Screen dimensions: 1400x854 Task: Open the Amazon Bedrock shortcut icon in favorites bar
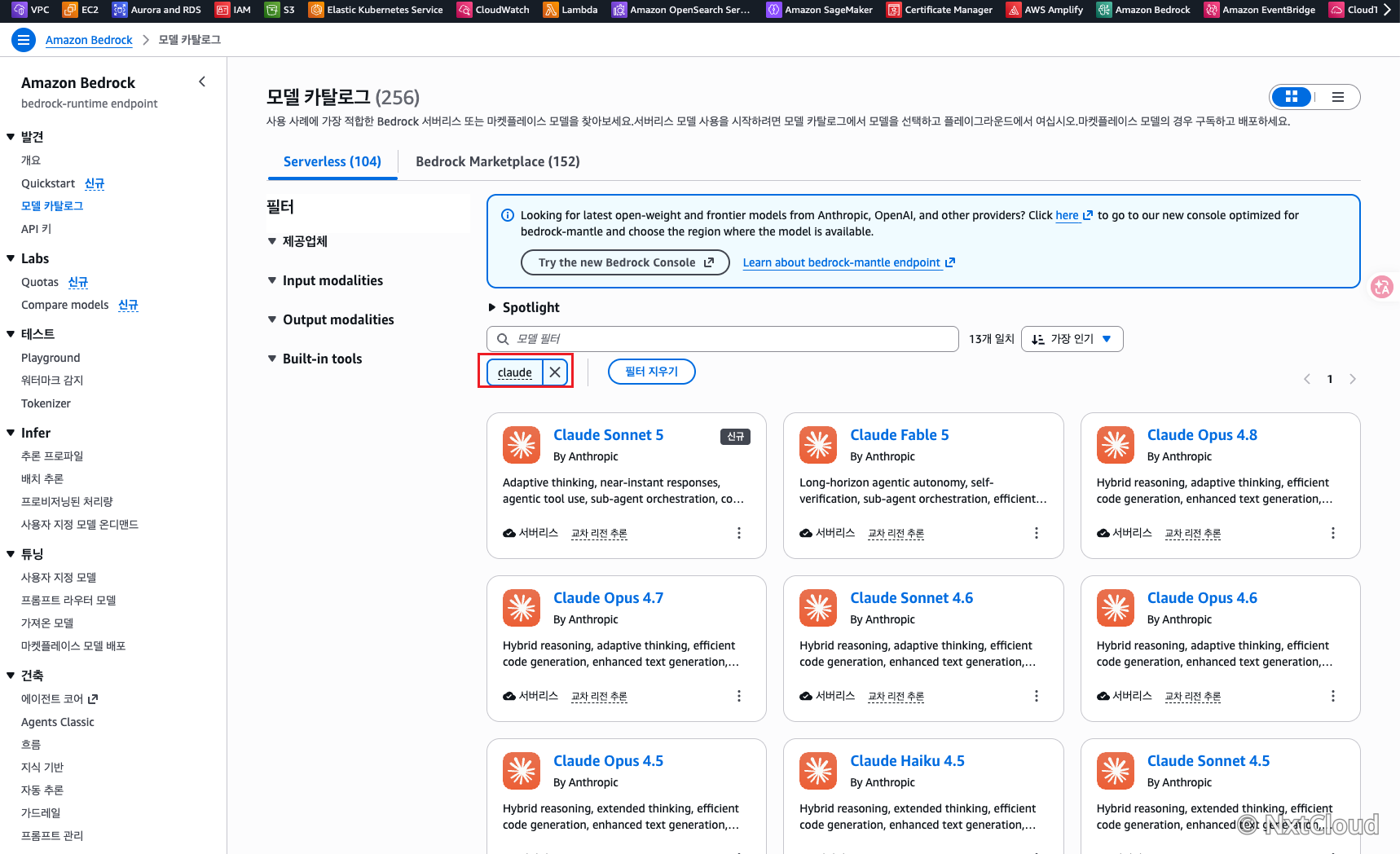click(1104, 10)
